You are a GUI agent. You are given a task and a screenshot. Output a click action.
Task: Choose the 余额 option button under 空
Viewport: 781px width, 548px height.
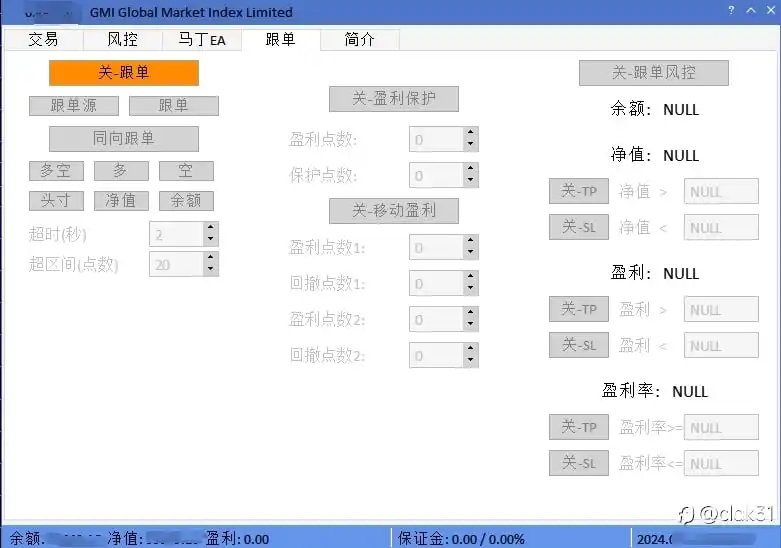pos(186,201)
